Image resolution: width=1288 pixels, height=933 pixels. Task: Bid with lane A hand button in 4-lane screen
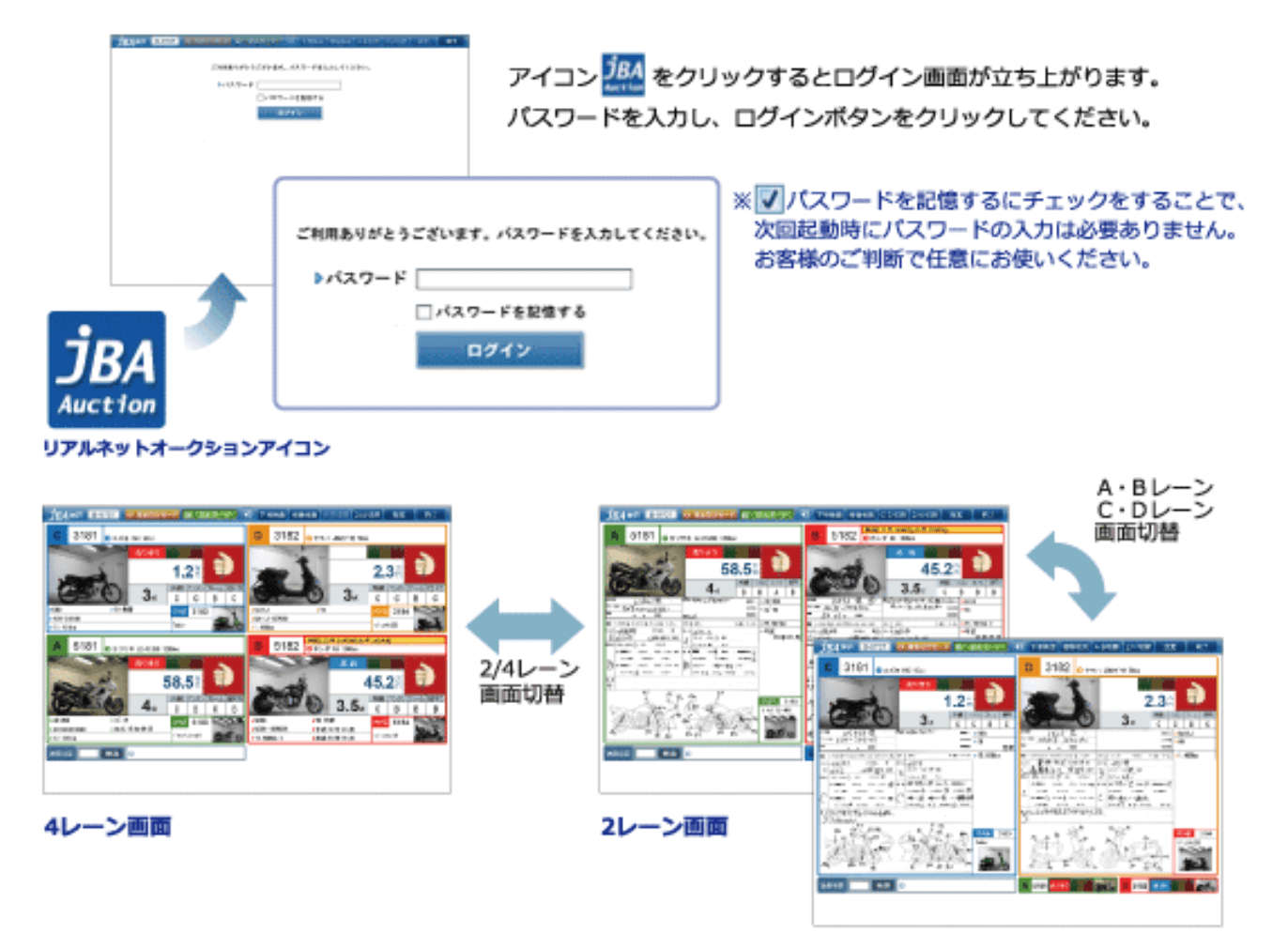223,676
